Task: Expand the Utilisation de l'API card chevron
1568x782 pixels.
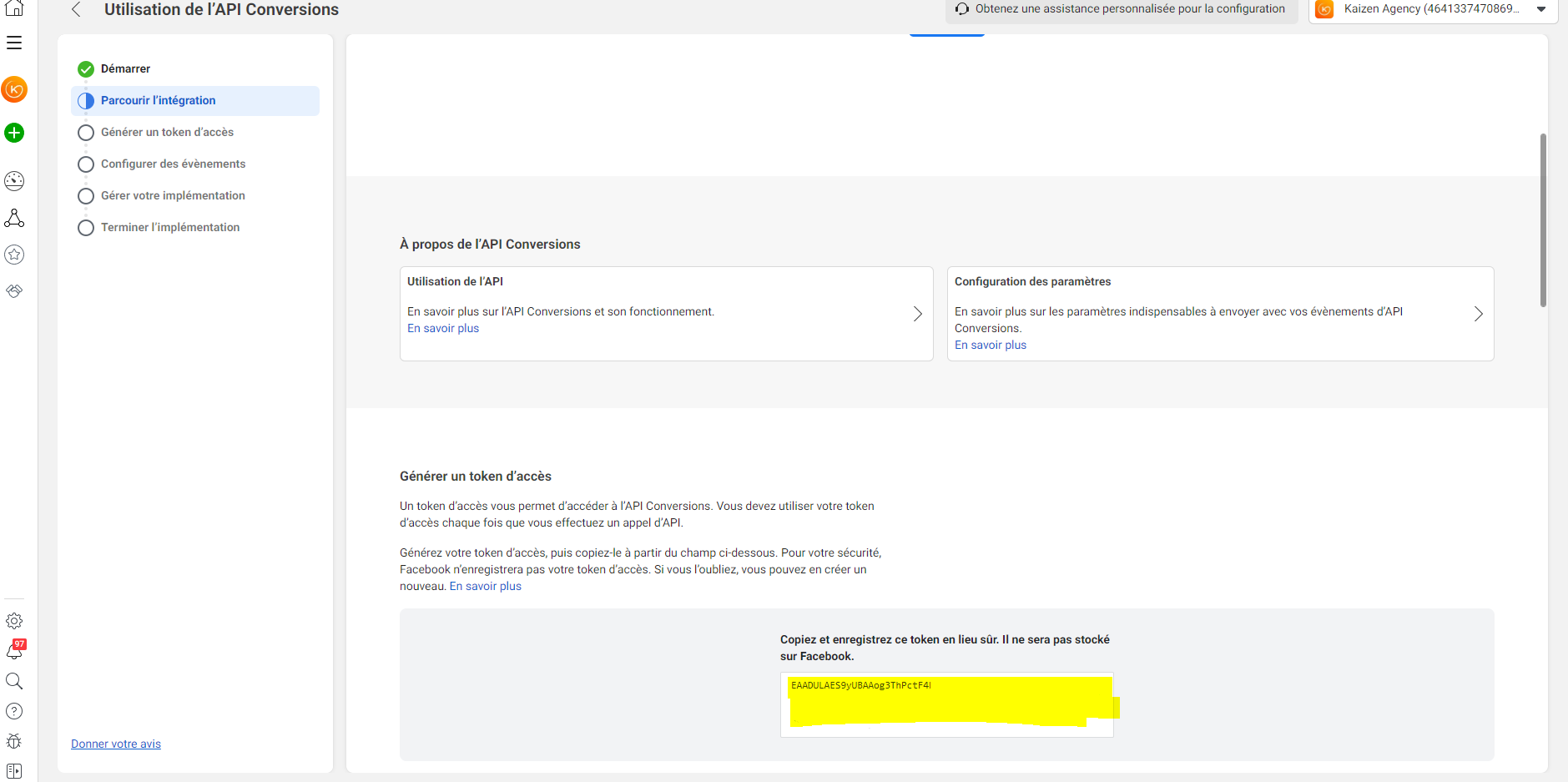Action: pos(917,314)
